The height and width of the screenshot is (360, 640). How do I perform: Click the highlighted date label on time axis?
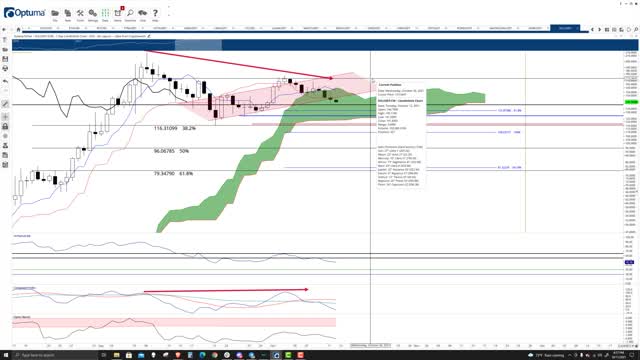371,345
